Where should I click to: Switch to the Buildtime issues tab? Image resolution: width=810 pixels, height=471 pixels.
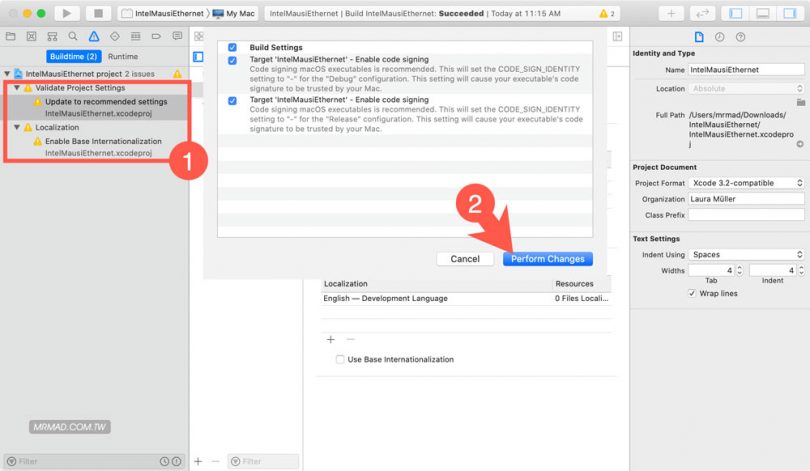[x=73, y=56]
